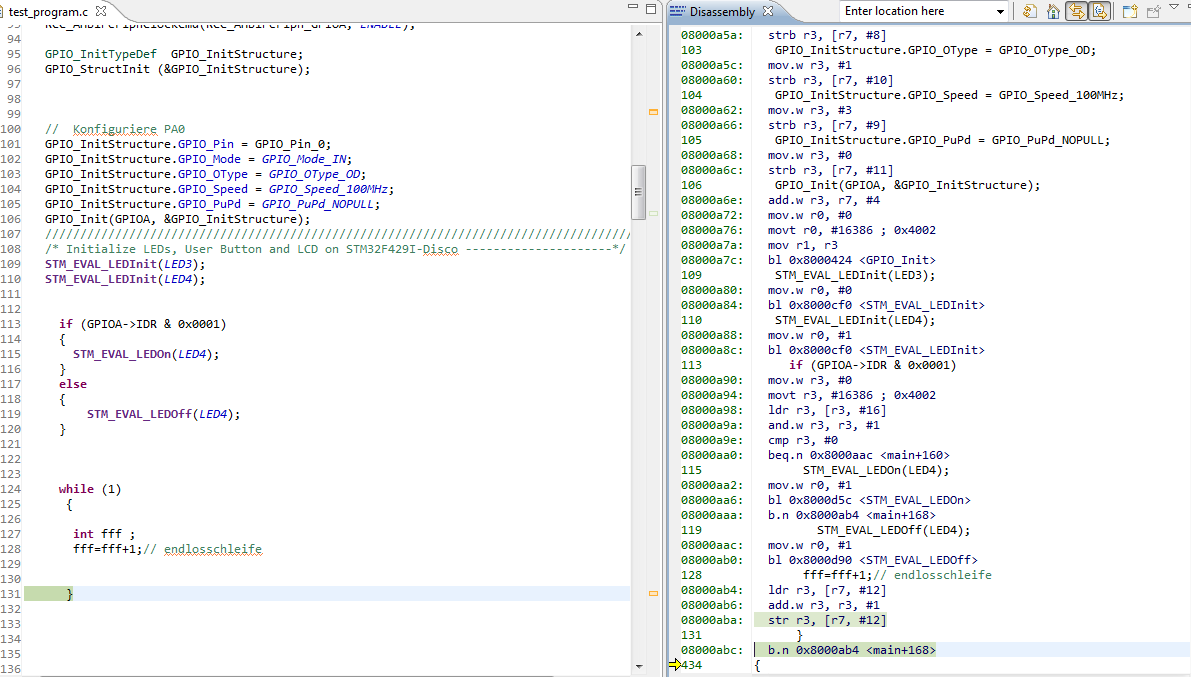Expand the location combo box dropdown arrow
This screenshot has width=1191, height=677.
coord(999,11)
